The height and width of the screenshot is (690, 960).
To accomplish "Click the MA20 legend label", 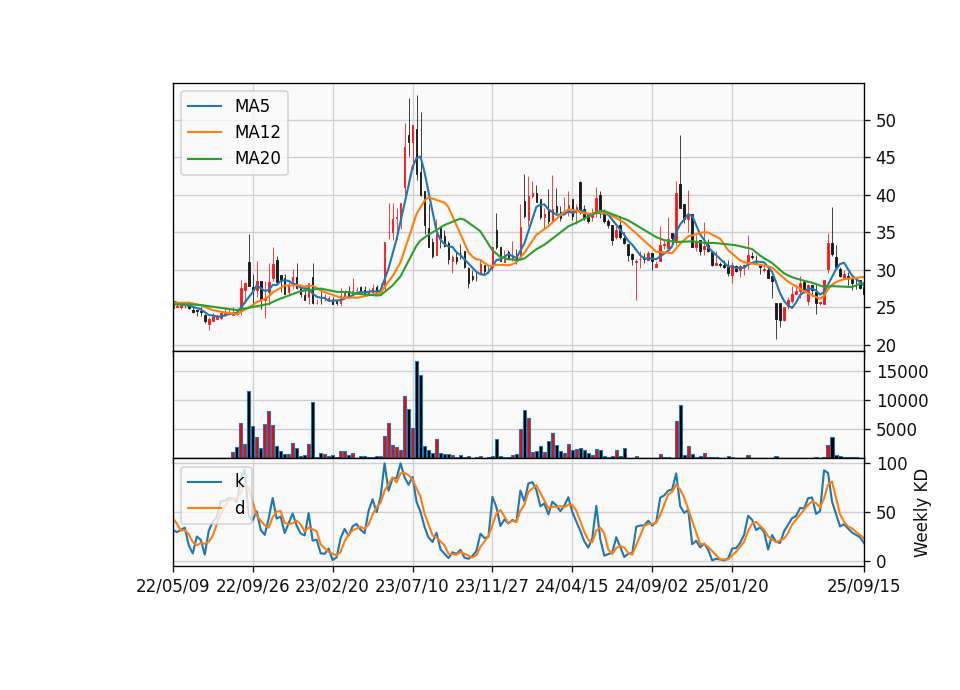I will 257,159.
